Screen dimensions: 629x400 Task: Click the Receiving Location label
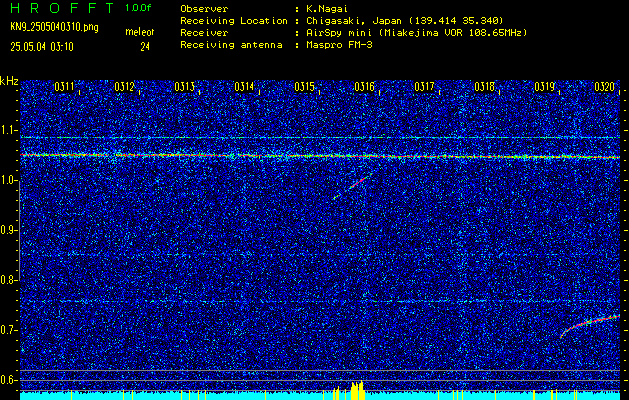tap(234, 20)
